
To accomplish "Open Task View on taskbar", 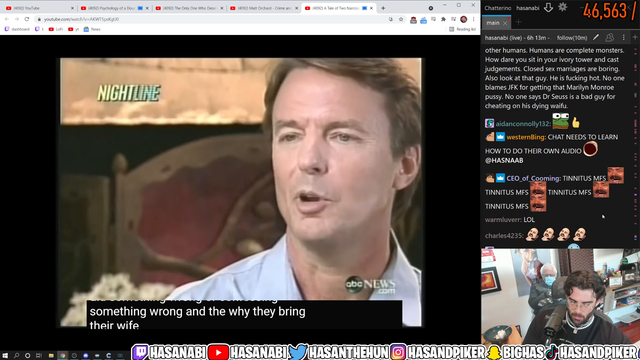I will (39, 356).
